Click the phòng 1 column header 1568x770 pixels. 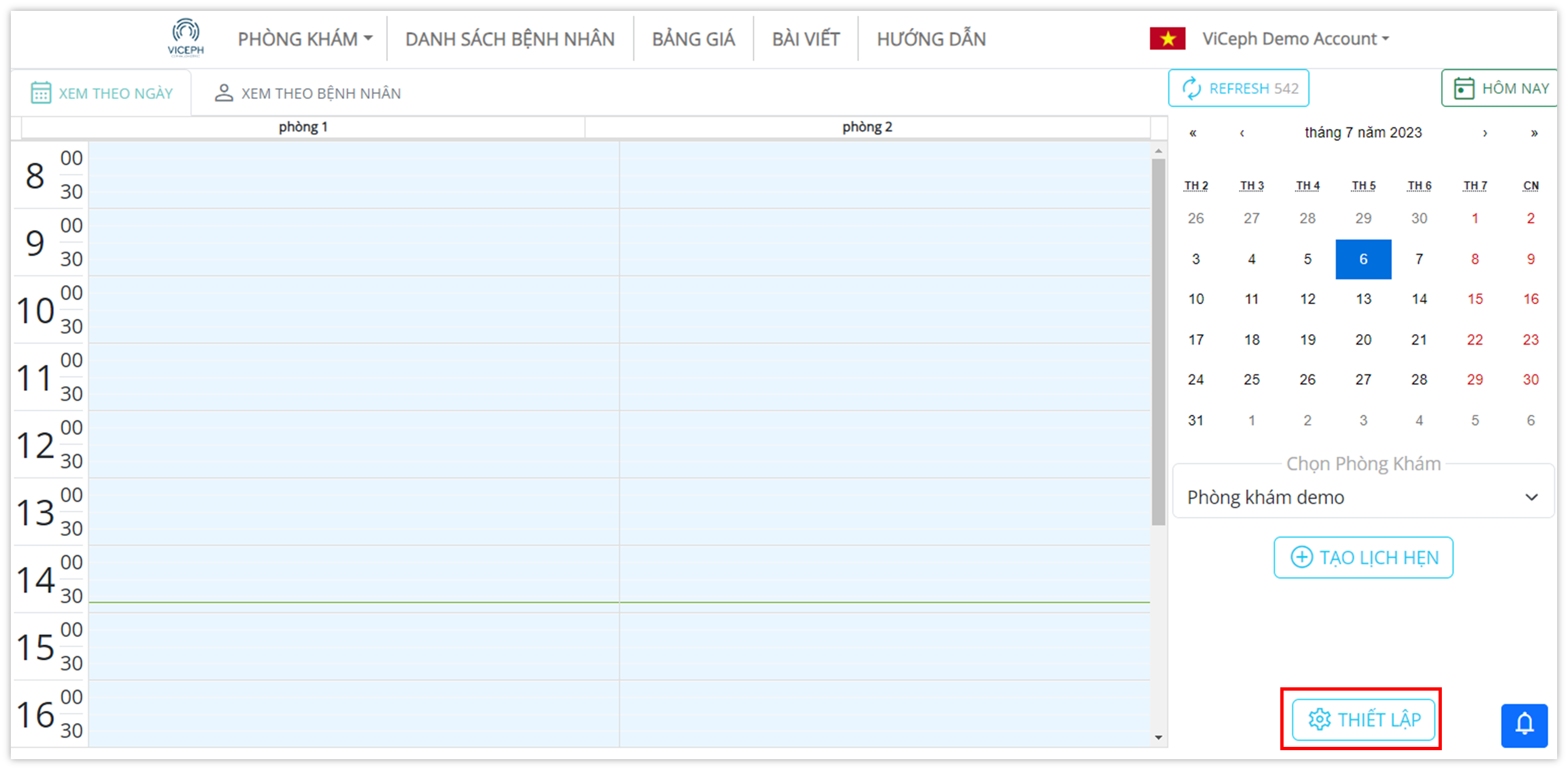[x=302, y=127]
